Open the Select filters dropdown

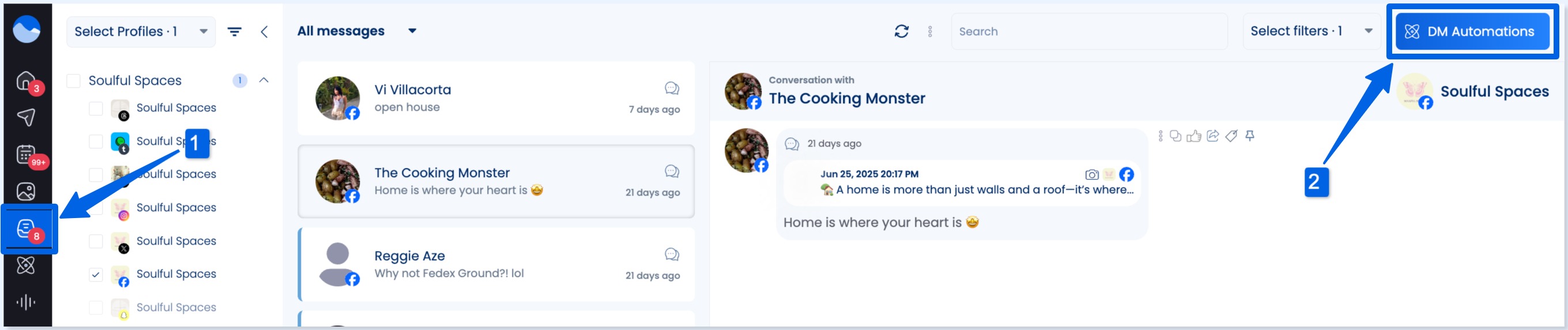[1310, 32]
